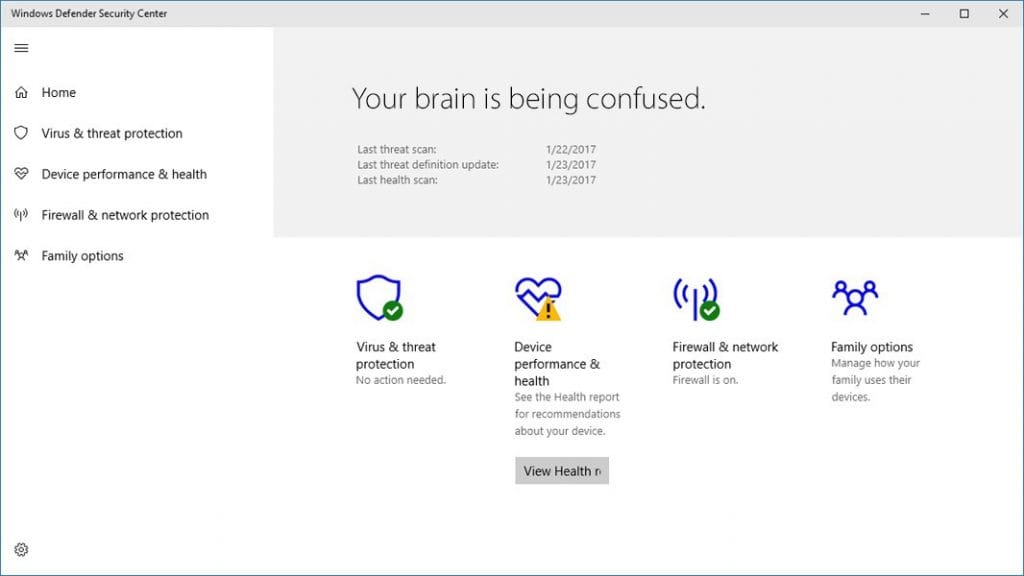Click 'Manage how your family uses their devices' text
The image size is (1024, 576).
[875, 380]
